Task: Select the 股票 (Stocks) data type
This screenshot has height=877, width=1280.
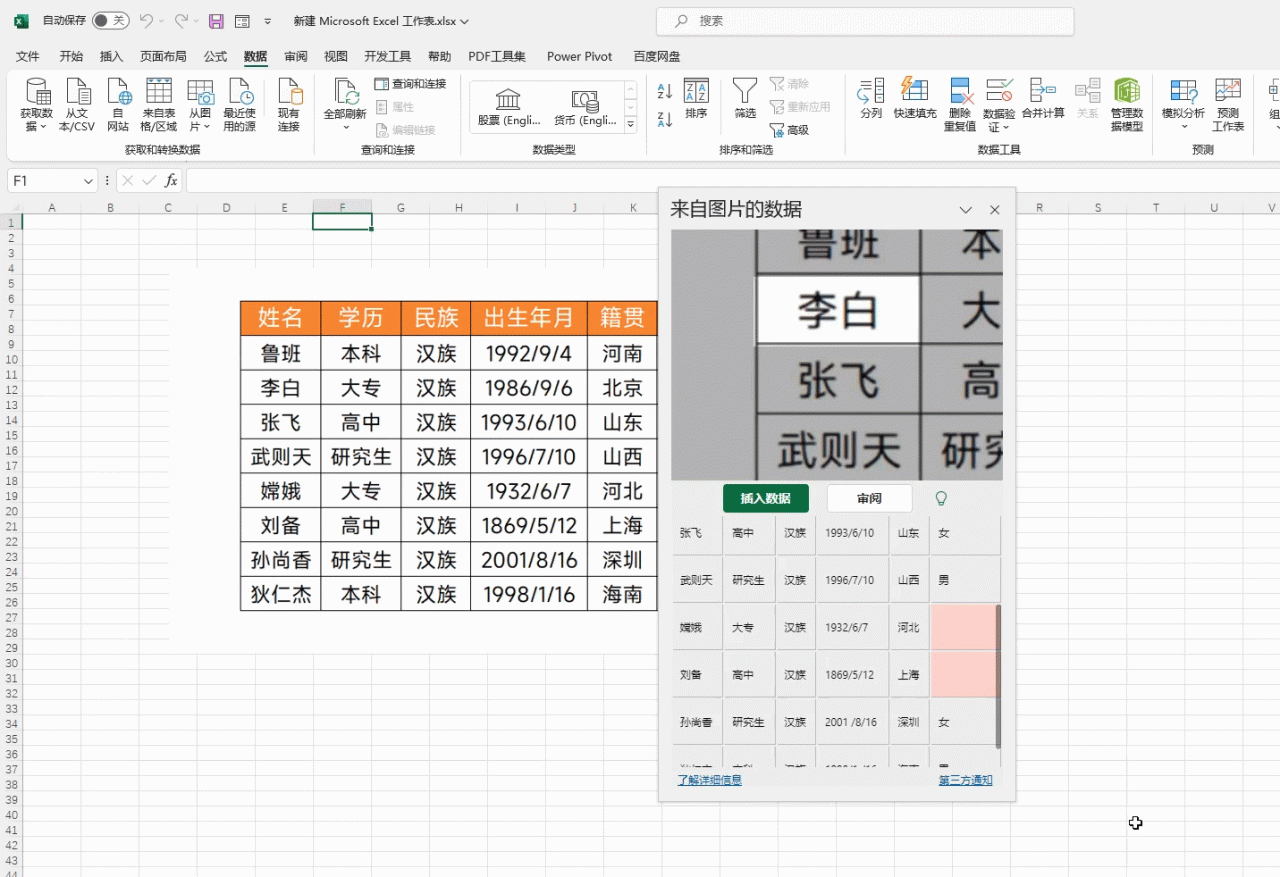Action: point(508,107)
